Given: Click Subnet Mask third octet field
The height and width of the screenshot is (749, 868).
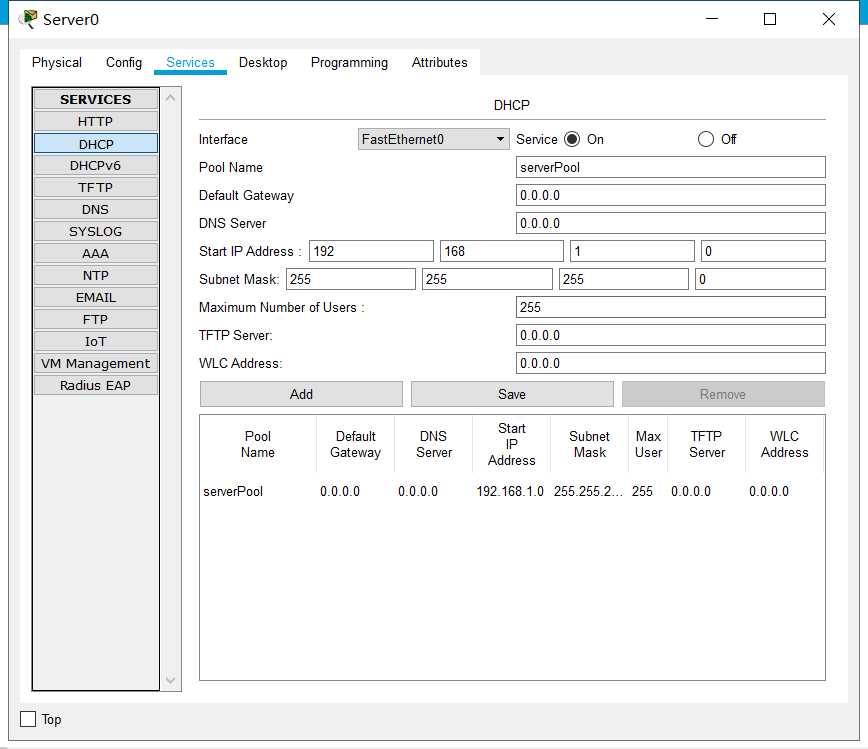Looking at the screenshot, I should pos(624,279).
